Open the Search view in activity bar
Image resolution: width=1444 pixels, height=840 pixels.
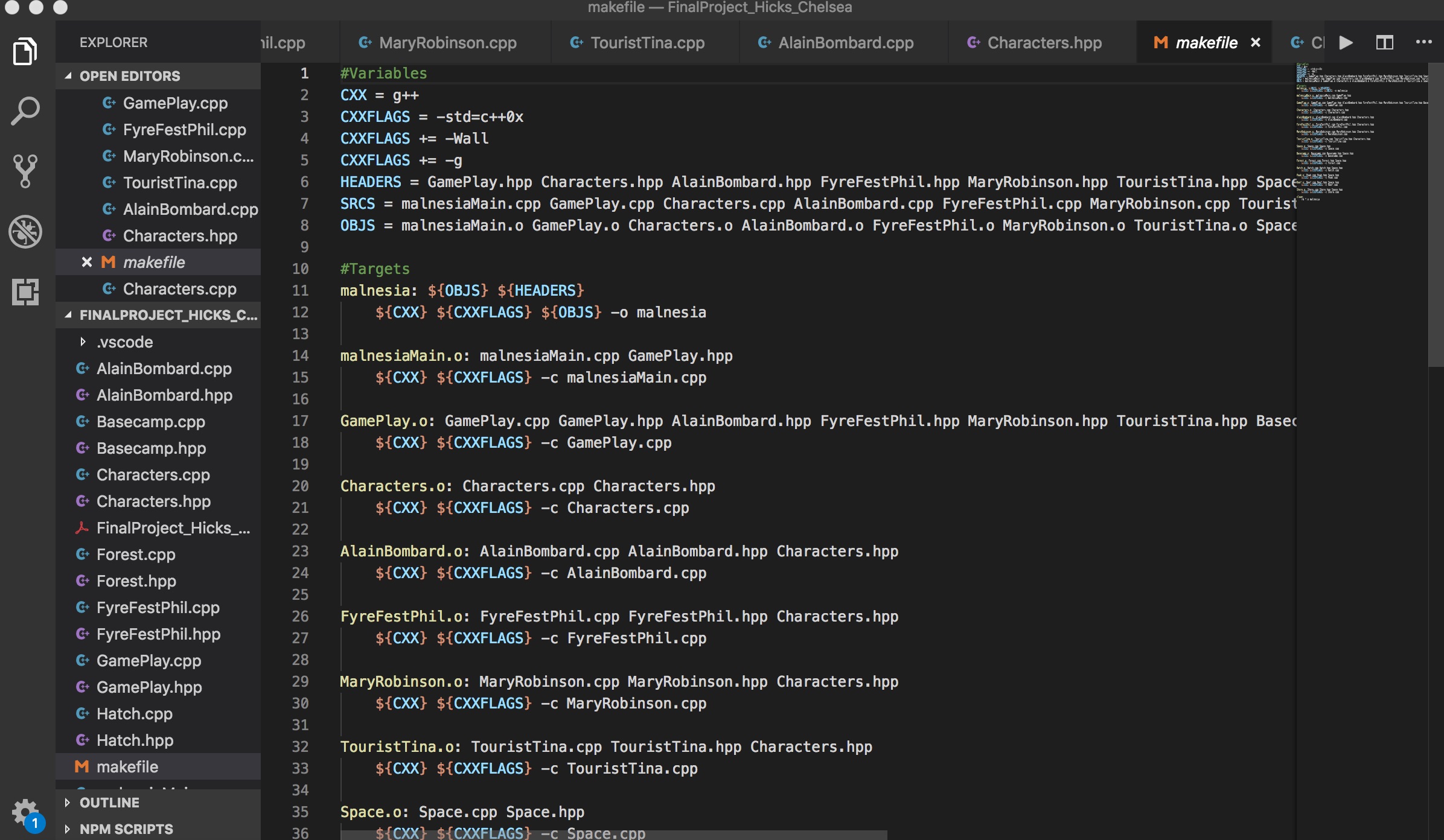[x=25, y=112]
